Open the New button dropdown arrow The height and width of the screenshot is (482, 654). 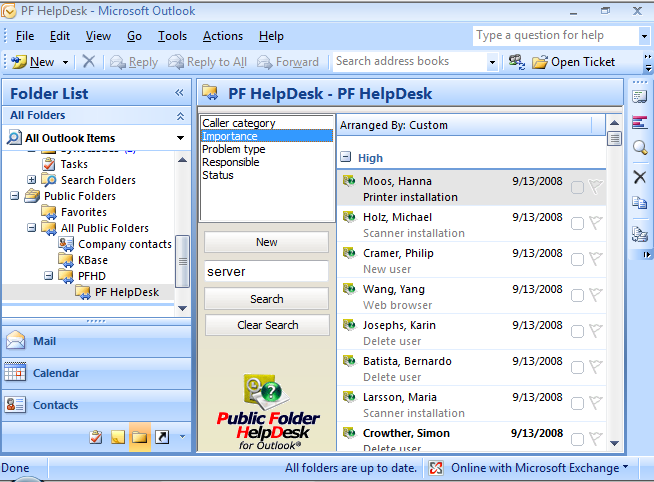[x=65, y=63]
